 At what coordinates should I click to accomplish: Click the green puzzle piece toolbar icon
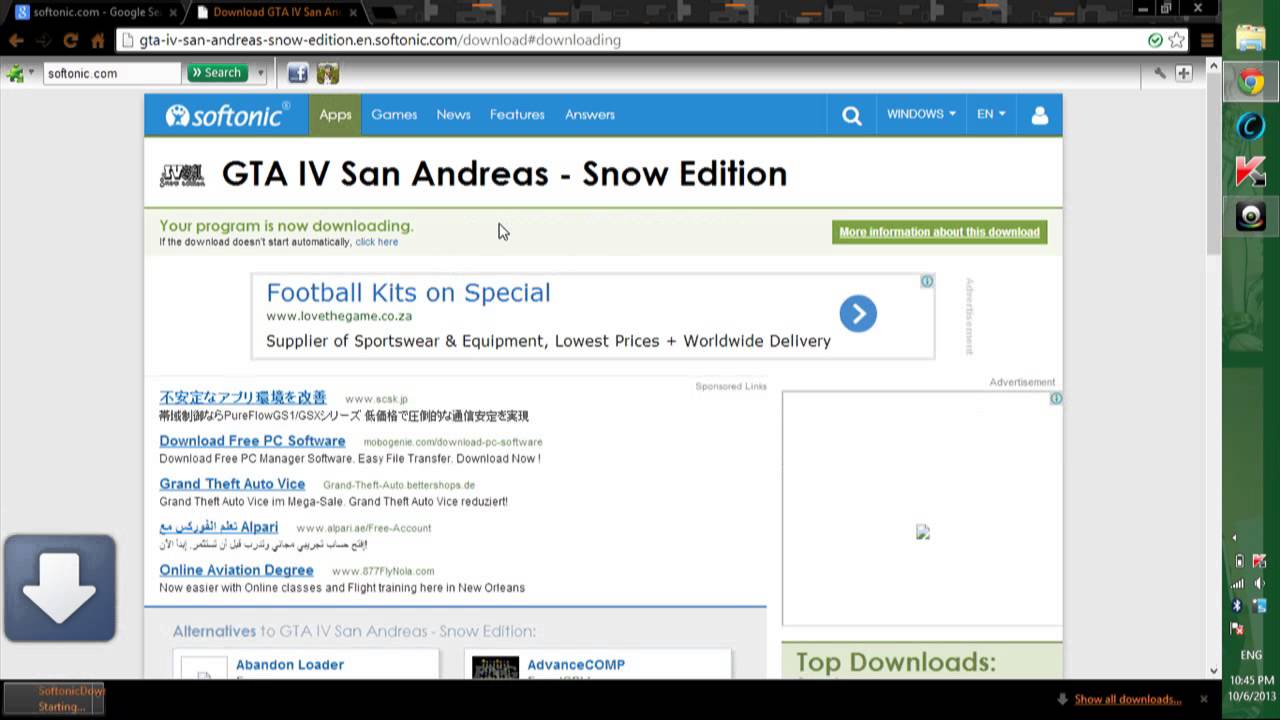click(14, 73)
